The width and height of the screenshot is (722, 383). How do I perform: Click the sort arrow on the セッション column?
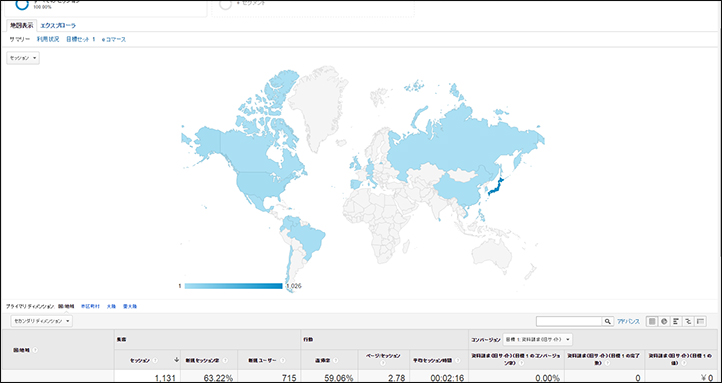(176, 360)
